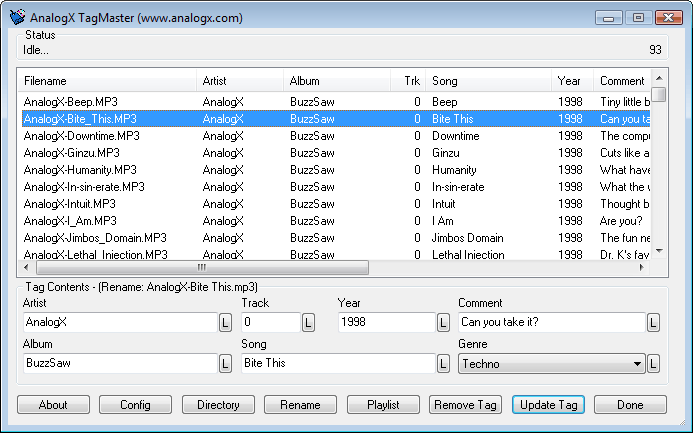Image resolution: width=693 pixels, height=433 pixels.
Task: Click the Done button
Action: point(631,405)
